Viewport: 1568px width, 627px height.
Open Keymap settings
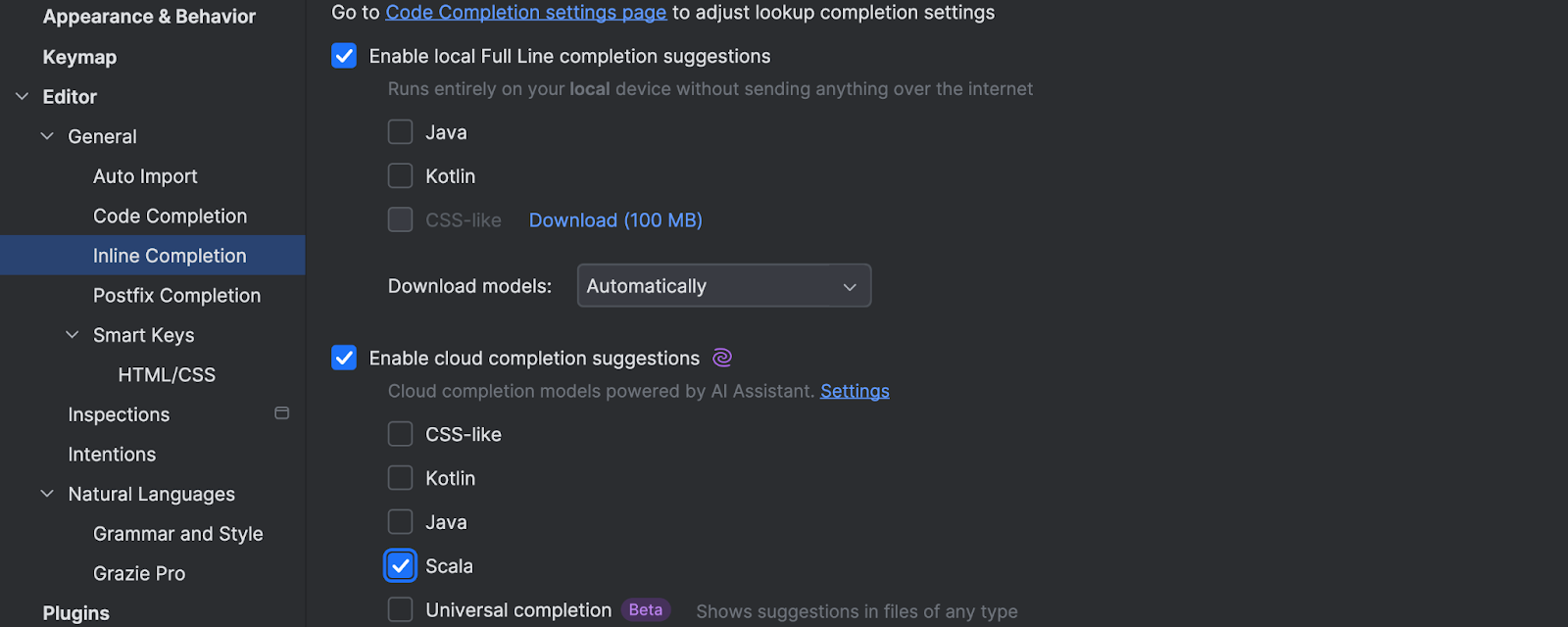click(x=79, y=57)
